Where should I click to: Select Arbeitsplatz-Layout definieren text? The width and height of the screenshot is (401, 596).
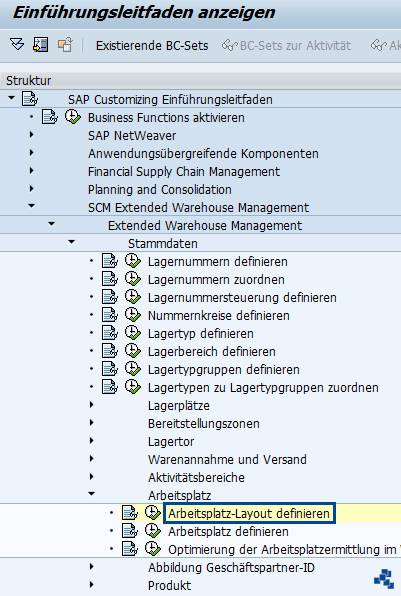249,514
